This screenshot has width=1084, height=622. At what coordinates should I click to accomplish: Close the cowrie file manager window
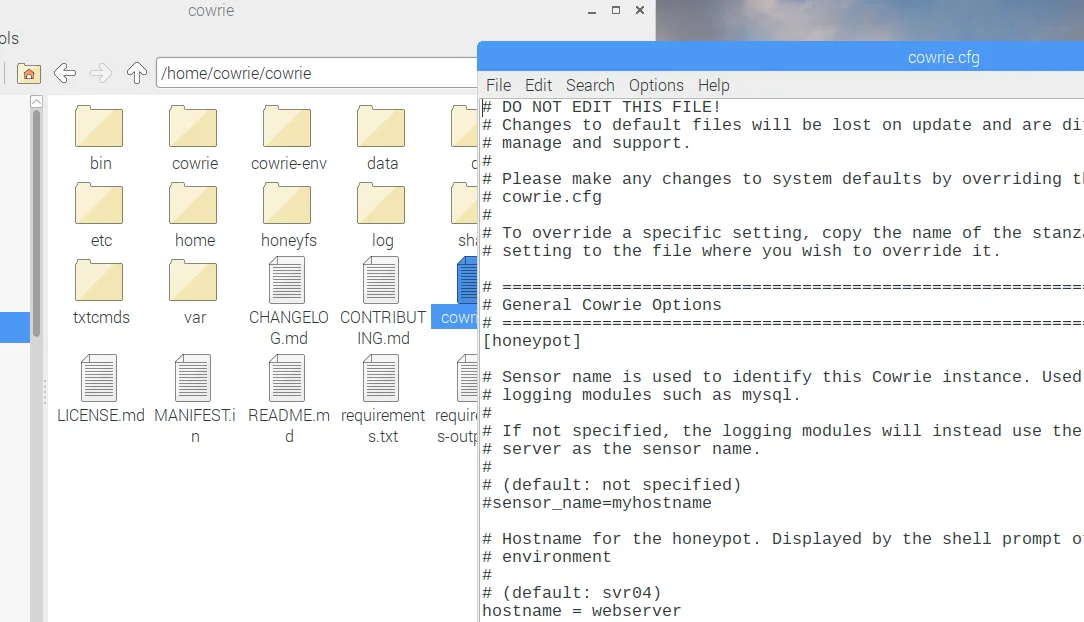(x=640, y=10)
